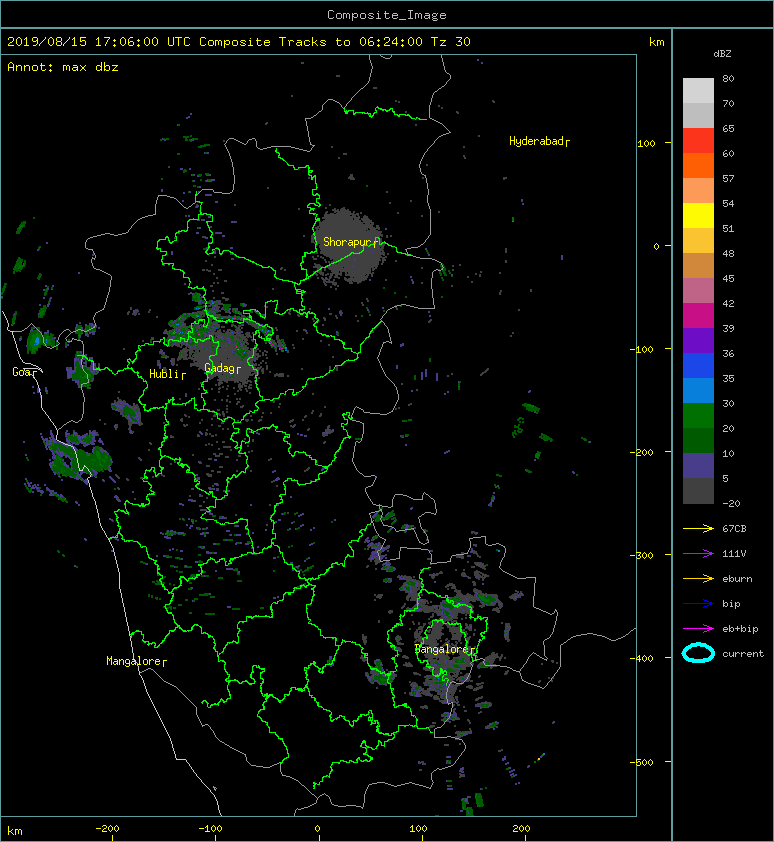Screen dimensions: 774x842
Task: Click the yellow eburn arrow icon
Action: pyautogui.click(x=698, y=579)
